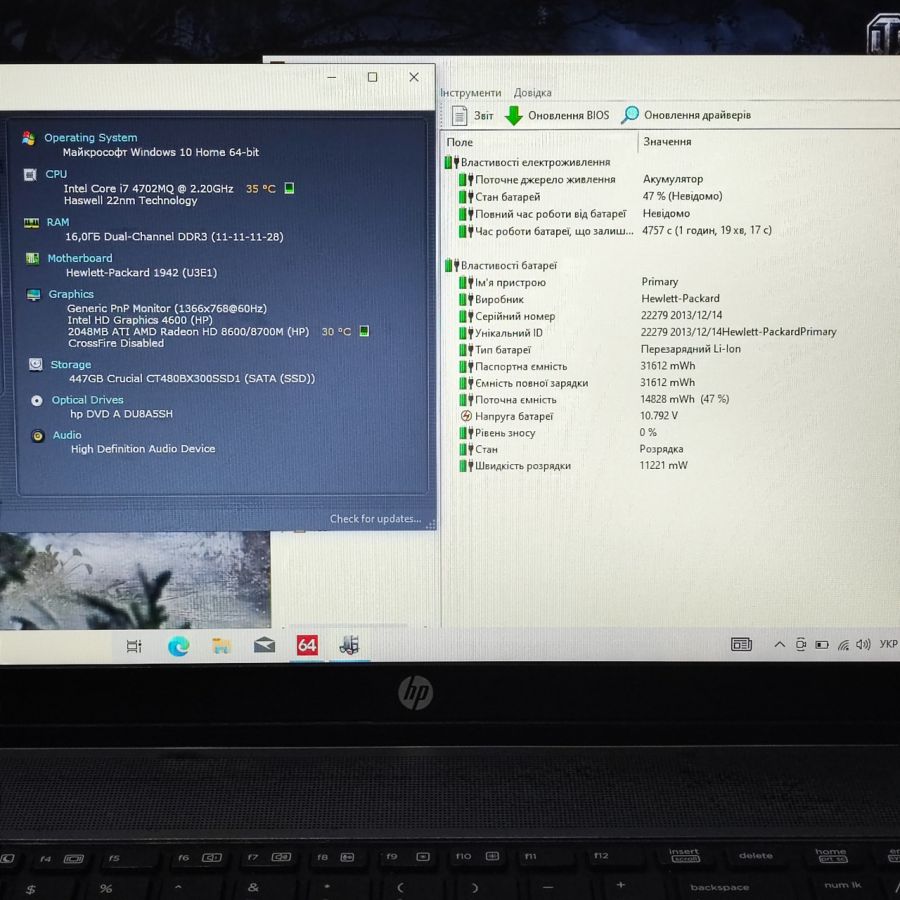Screen dimensions: 900x900
Task: Click the Звіт report button in AIDA64 toolbar
Action: 472,115
